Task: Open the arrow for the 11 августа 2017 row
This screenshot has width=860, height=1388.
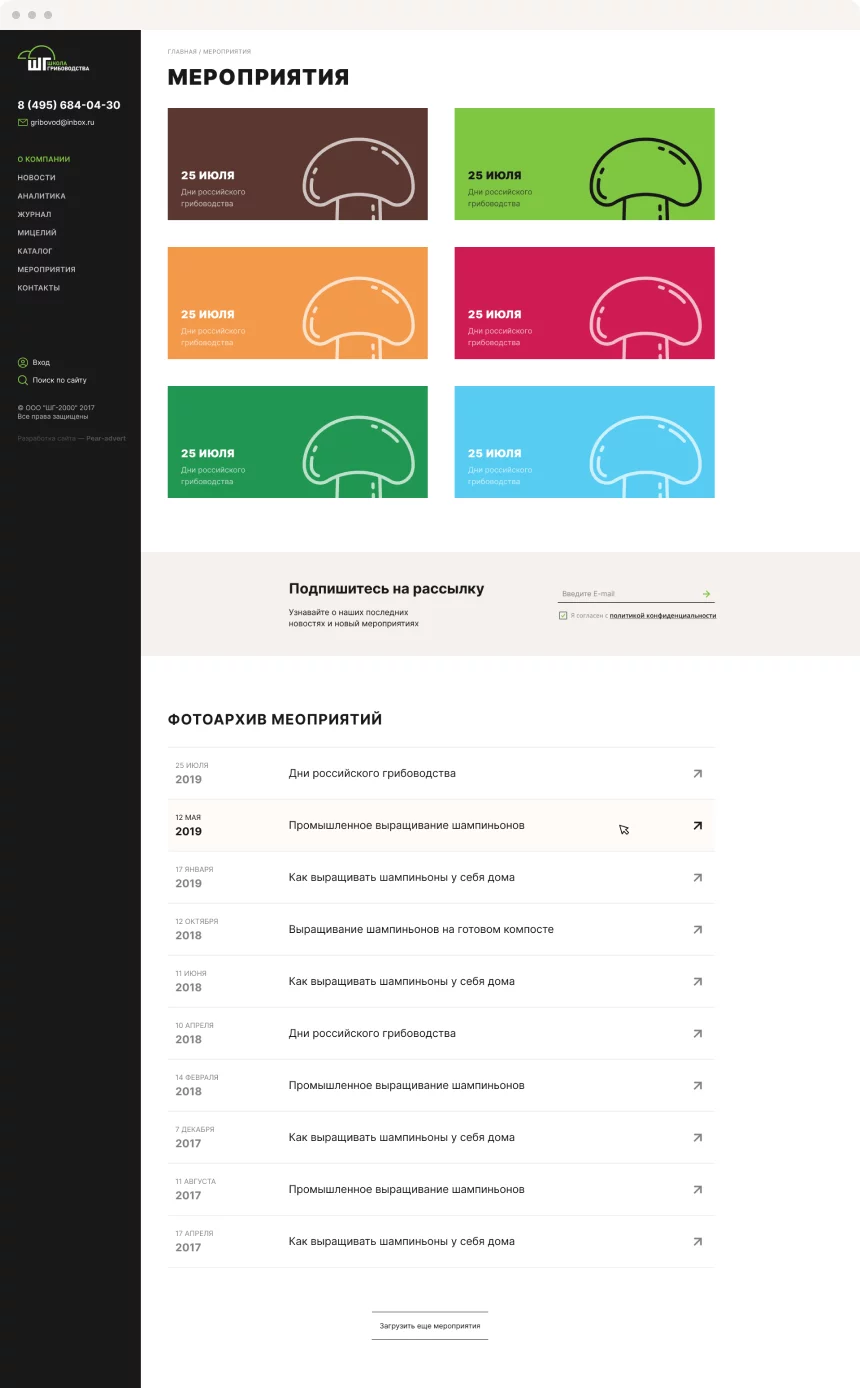Action: pos(698,1189)
